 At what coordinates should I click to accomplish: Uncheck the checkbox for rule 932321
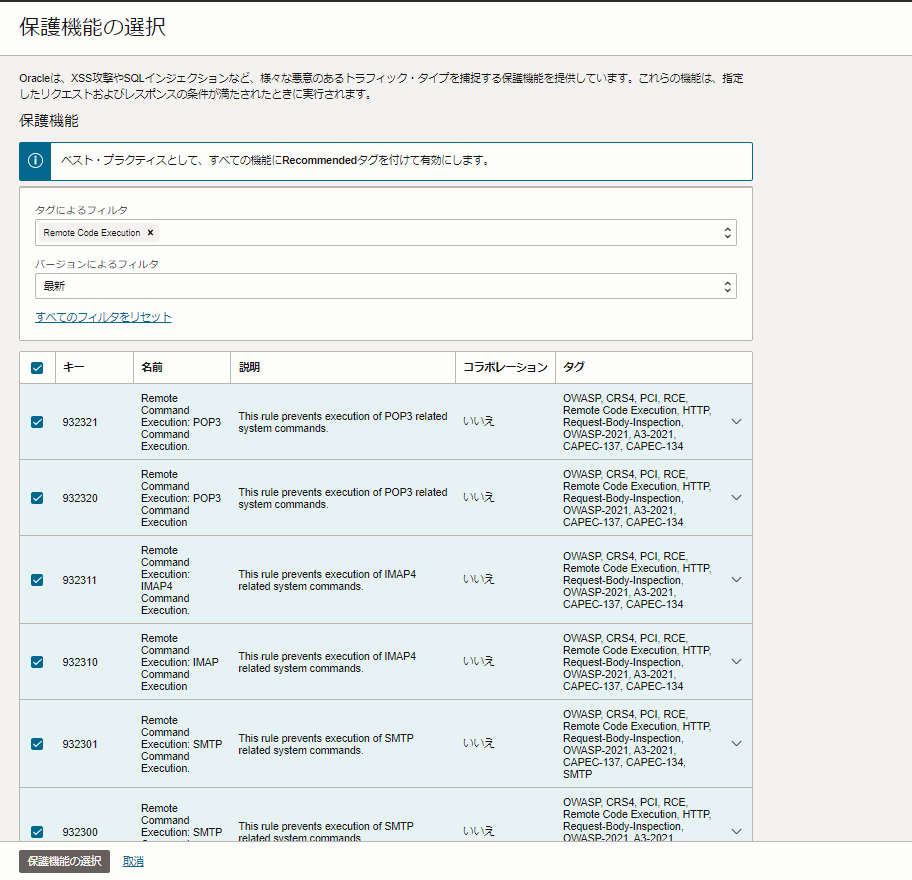37,422
